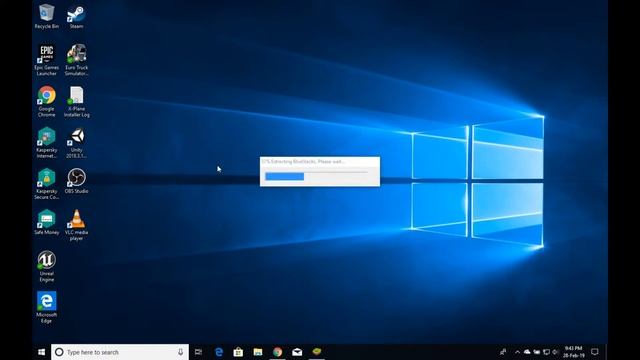
Task: Select the Kaspersky Secure Connection shortcut
Action: (47, 184)
